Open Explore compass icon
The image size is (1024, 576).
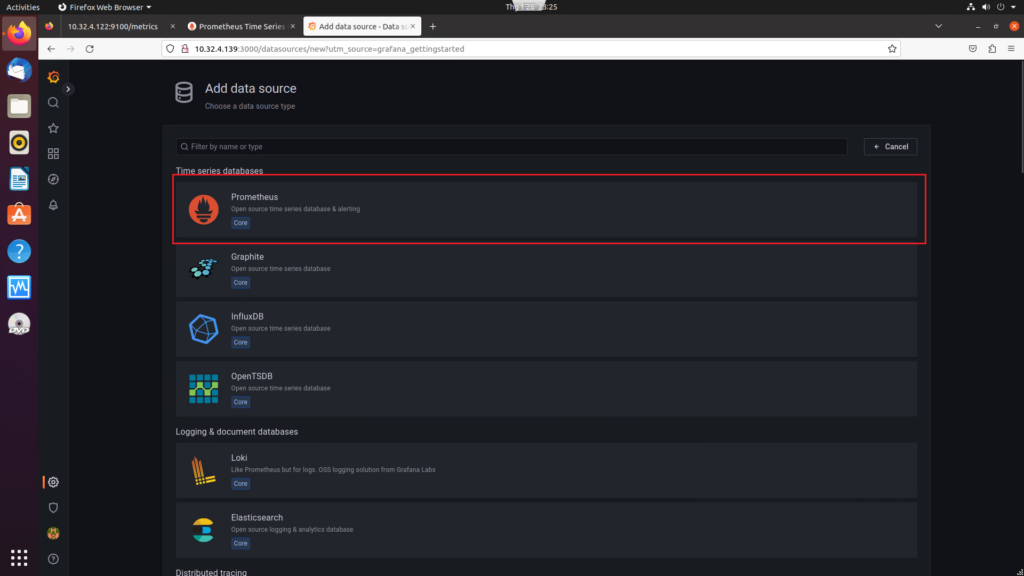(54, 179)
